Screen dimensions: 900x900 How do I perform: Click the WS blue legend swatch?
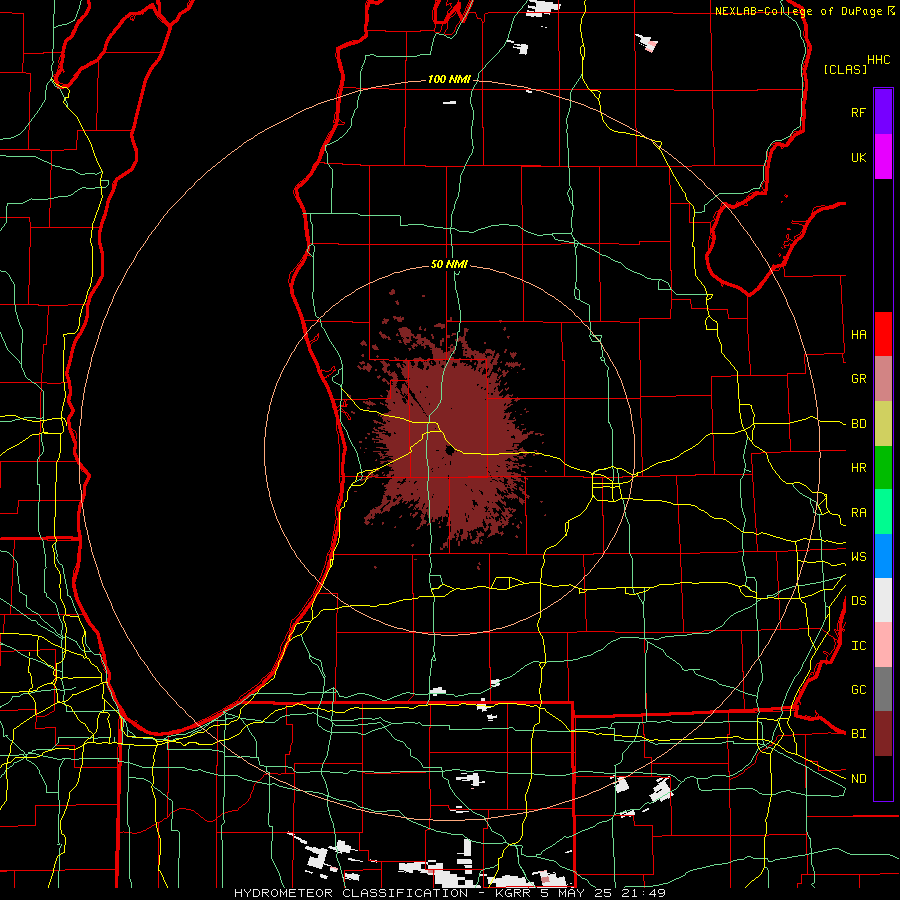click(883, 556)
